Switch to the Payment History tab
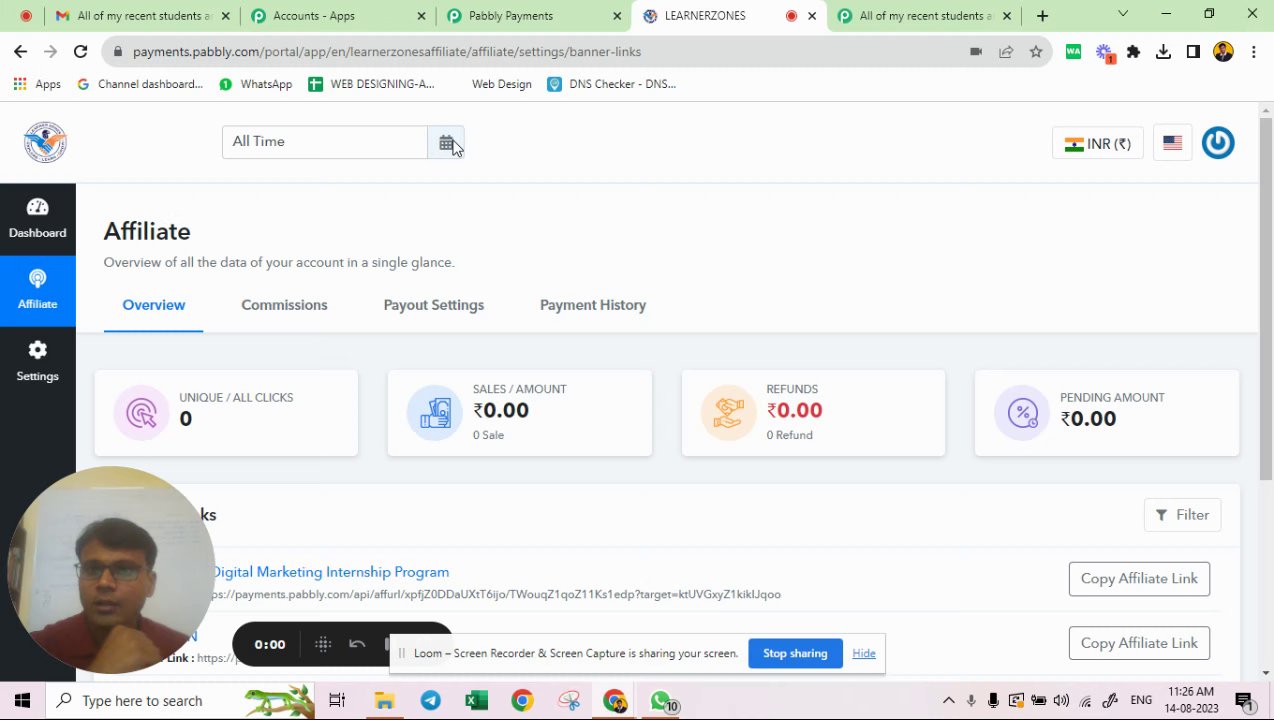Viewport: 1274px width, 720px height. [593, 305]
